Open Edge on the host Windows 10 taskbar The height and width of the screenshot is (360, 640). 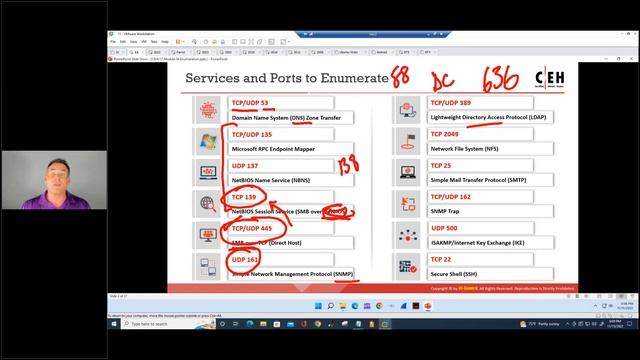click(x=249, y=324)
